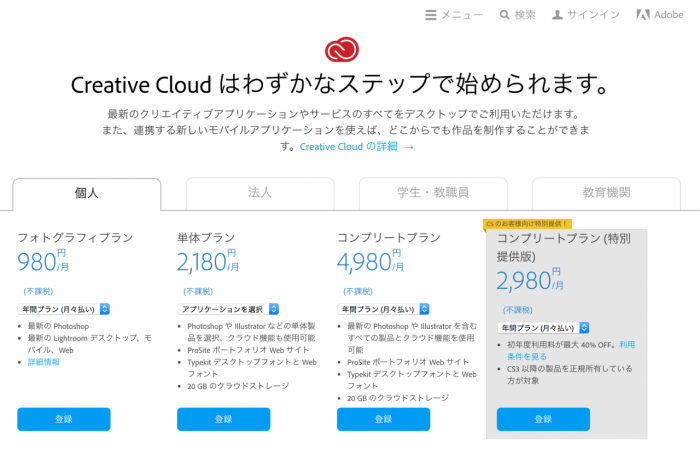Click 不課税 note under 980円
The image size is (700, 455).
pos(38,292)
